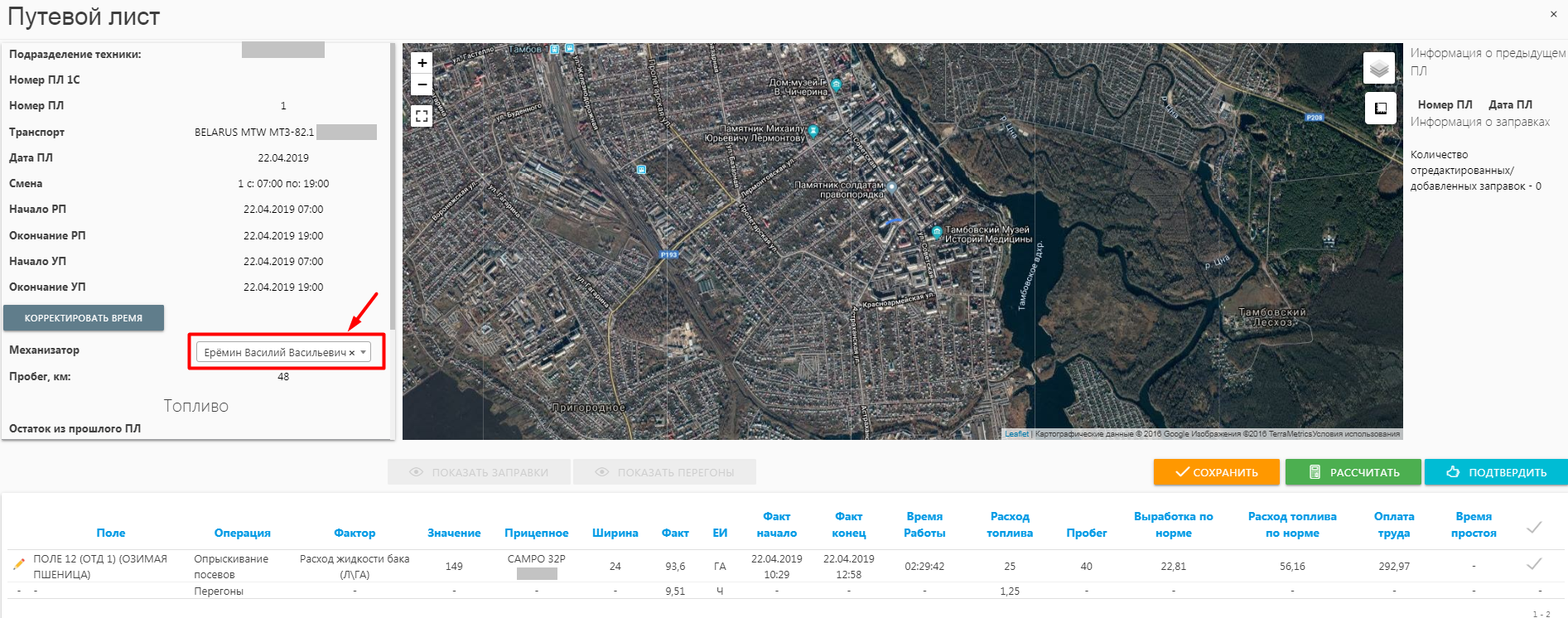Click the Оплата труда column header
The height and width of the screenshot is (618, 1568).
pos(1394,524)
